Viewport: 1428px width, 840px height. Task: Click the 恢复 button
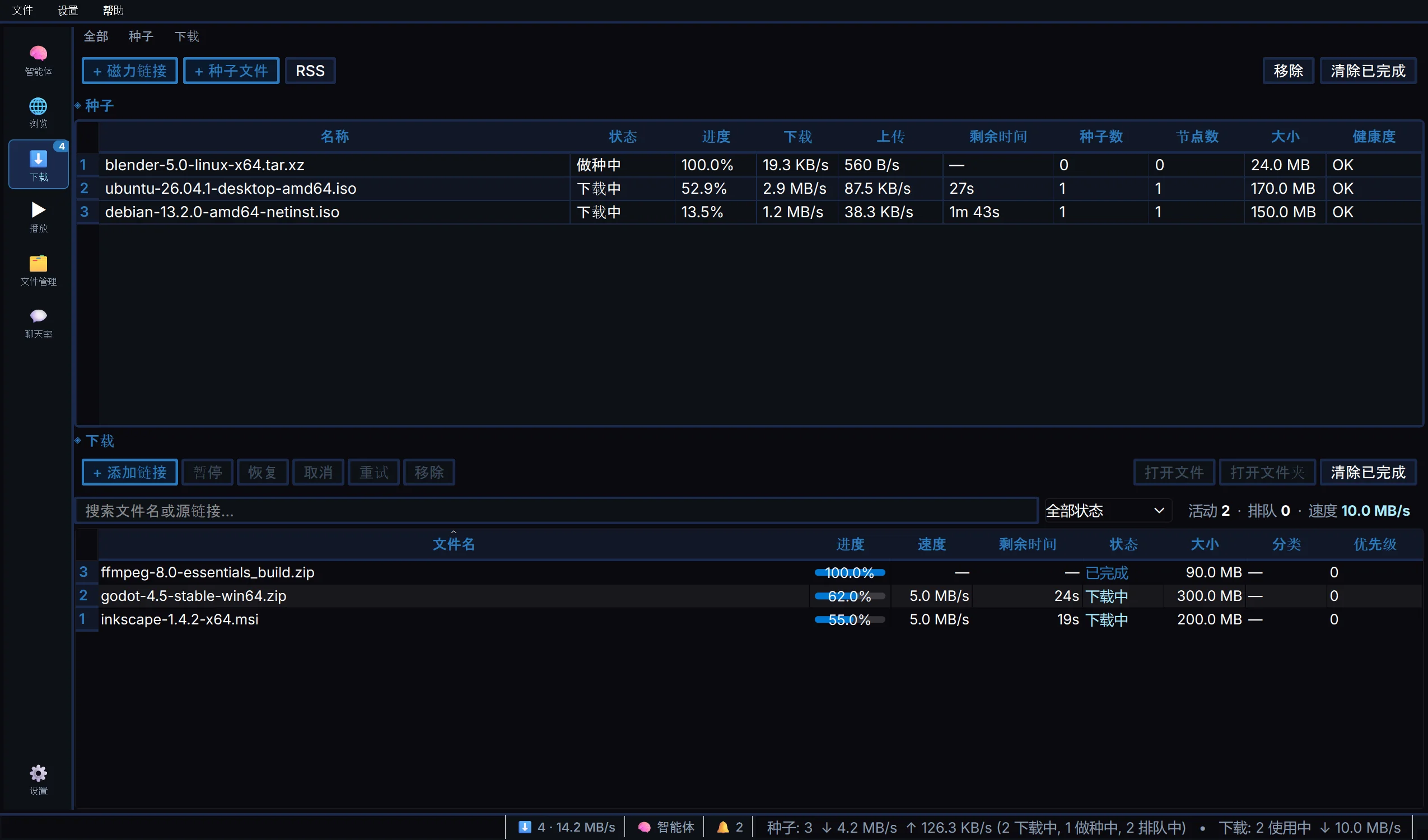(263, 472)
